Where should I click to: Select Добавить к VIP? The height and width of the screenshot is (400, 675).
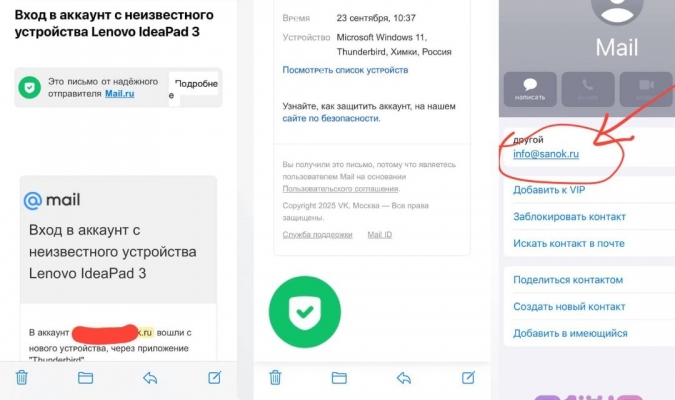click(549, 190)
